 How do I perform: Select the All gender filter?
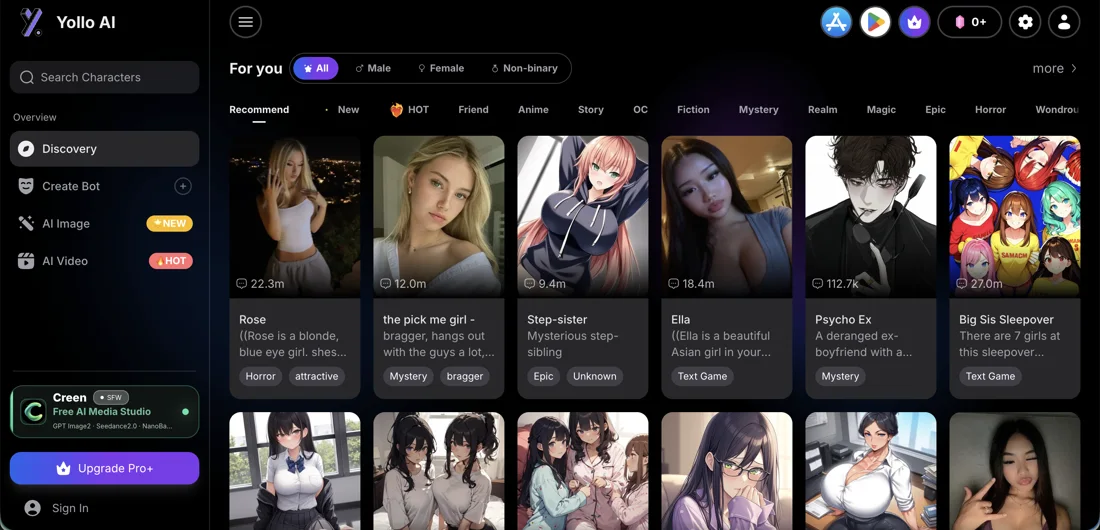[316, 68]
